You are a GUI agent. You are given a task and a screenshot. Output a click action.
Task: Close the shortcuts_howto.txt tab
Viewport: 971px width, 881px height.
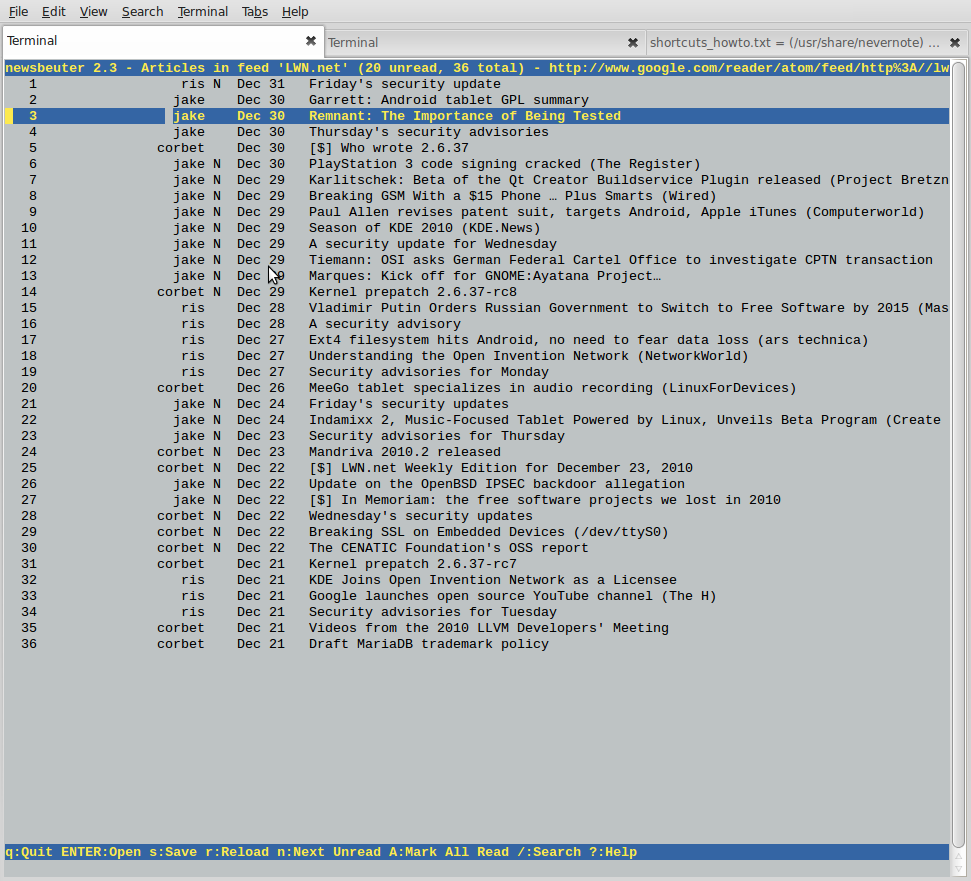955,43
